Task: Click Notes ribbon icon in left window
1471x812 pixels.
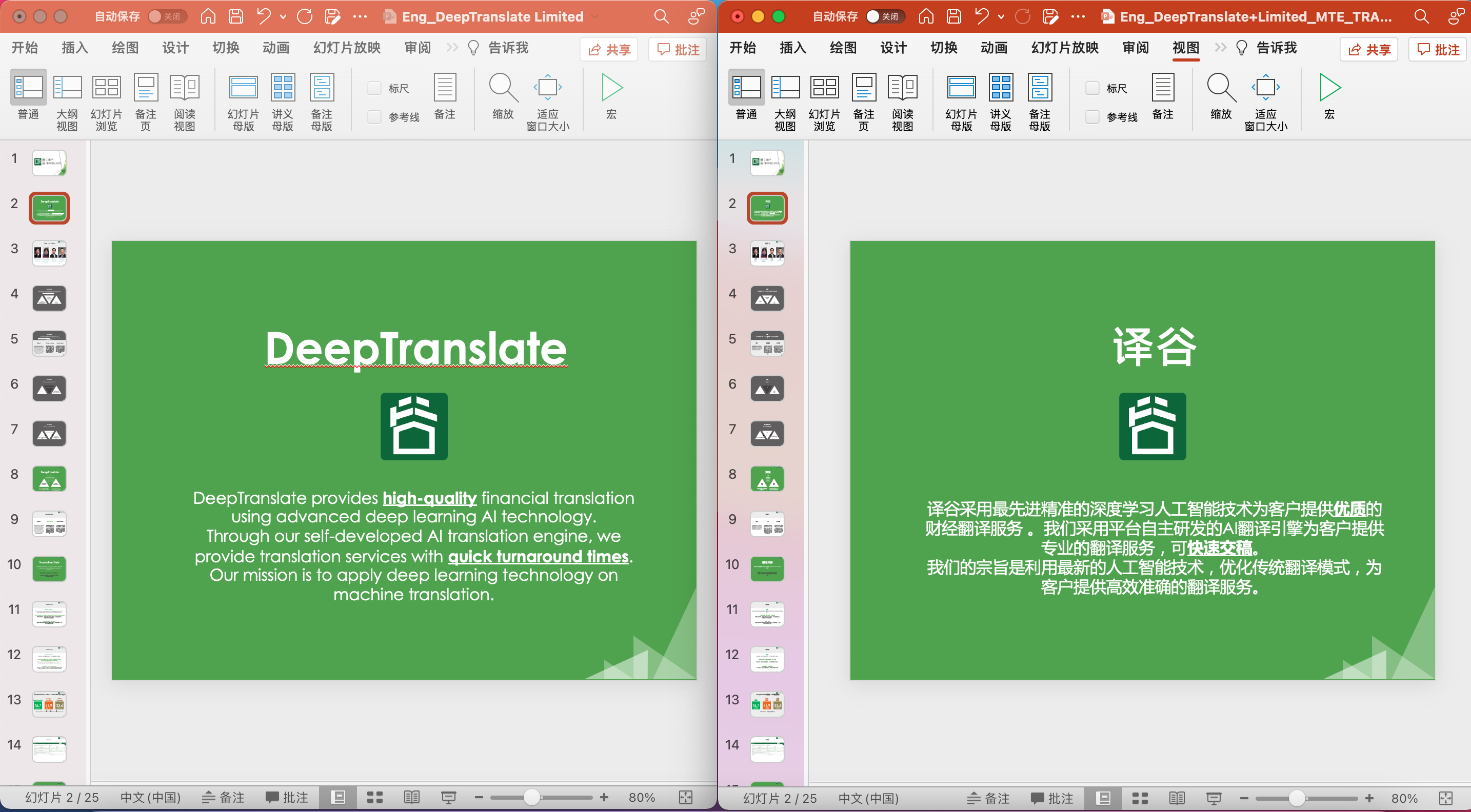Action: [445, 96]
